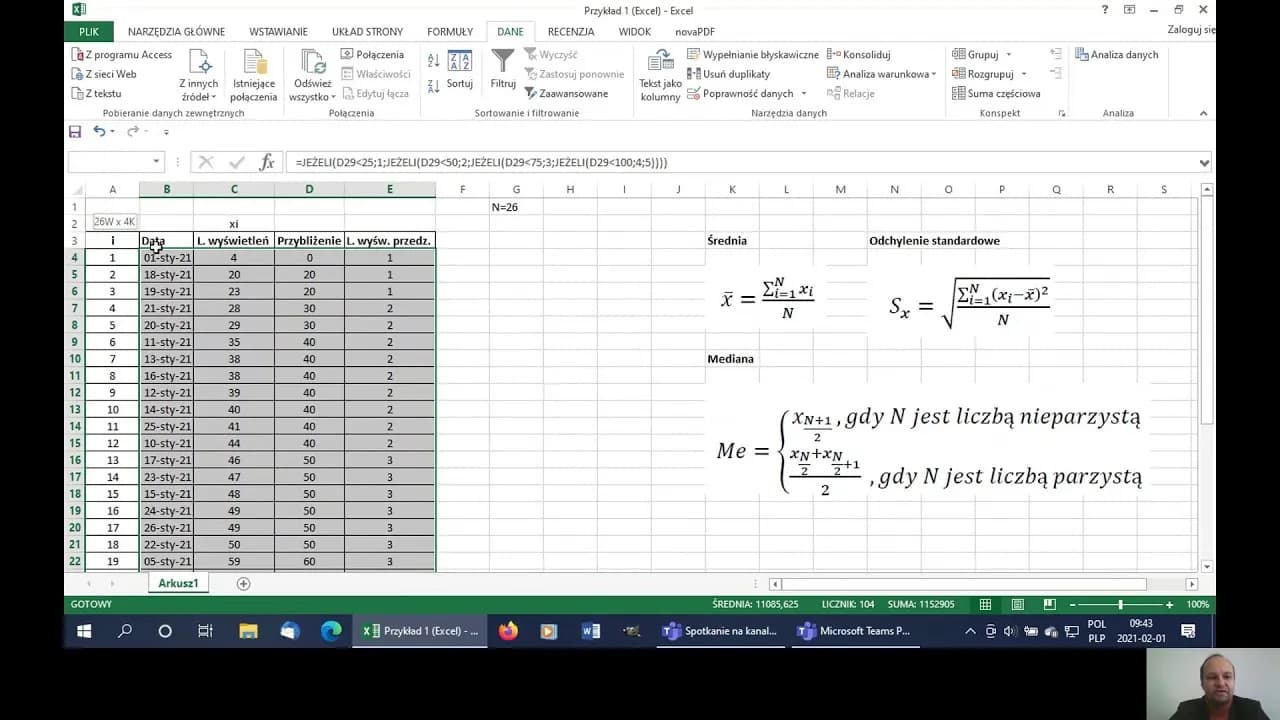Click the save icon in quick access toolbar
This screenshot has width=1280, height=720.
[75, 132]
